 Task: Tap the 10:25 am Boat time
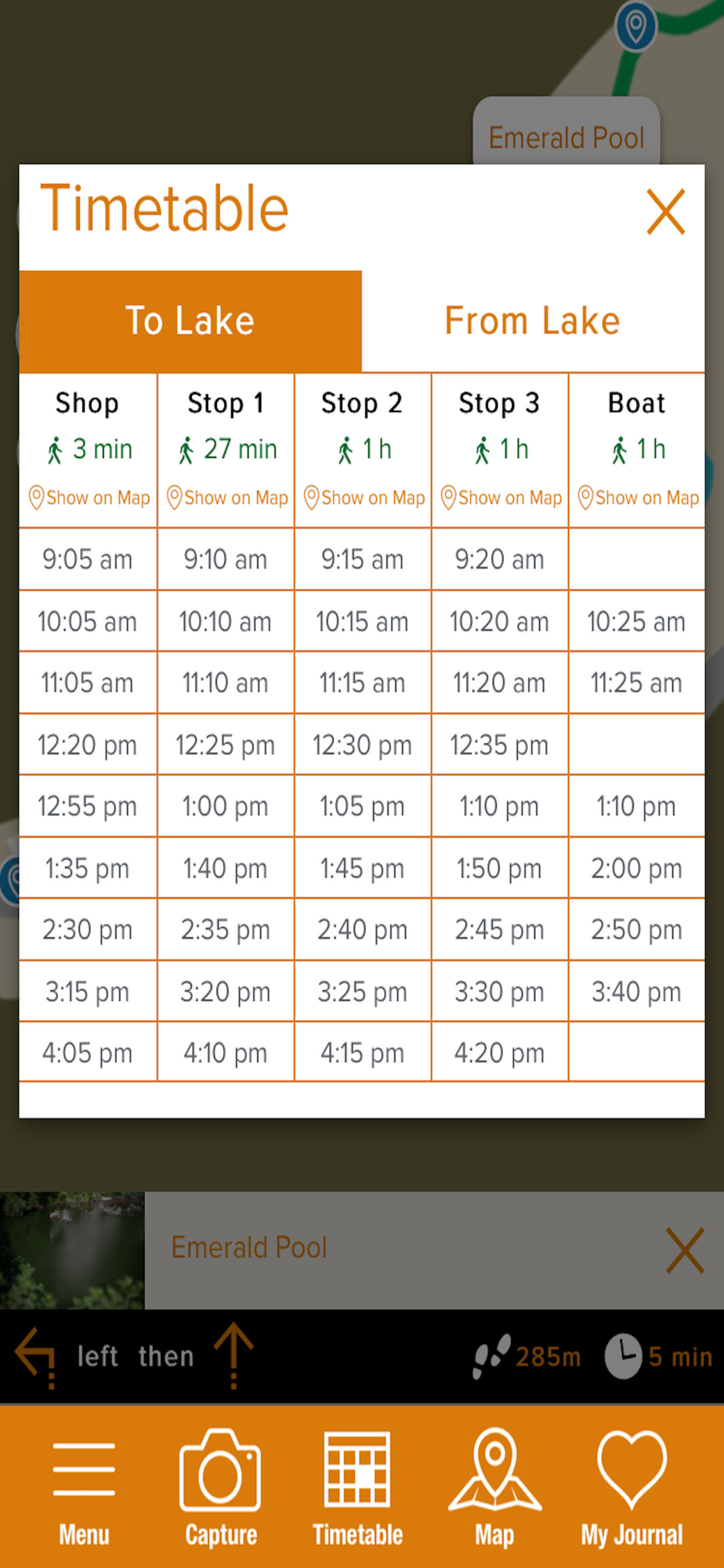point(636,622)
